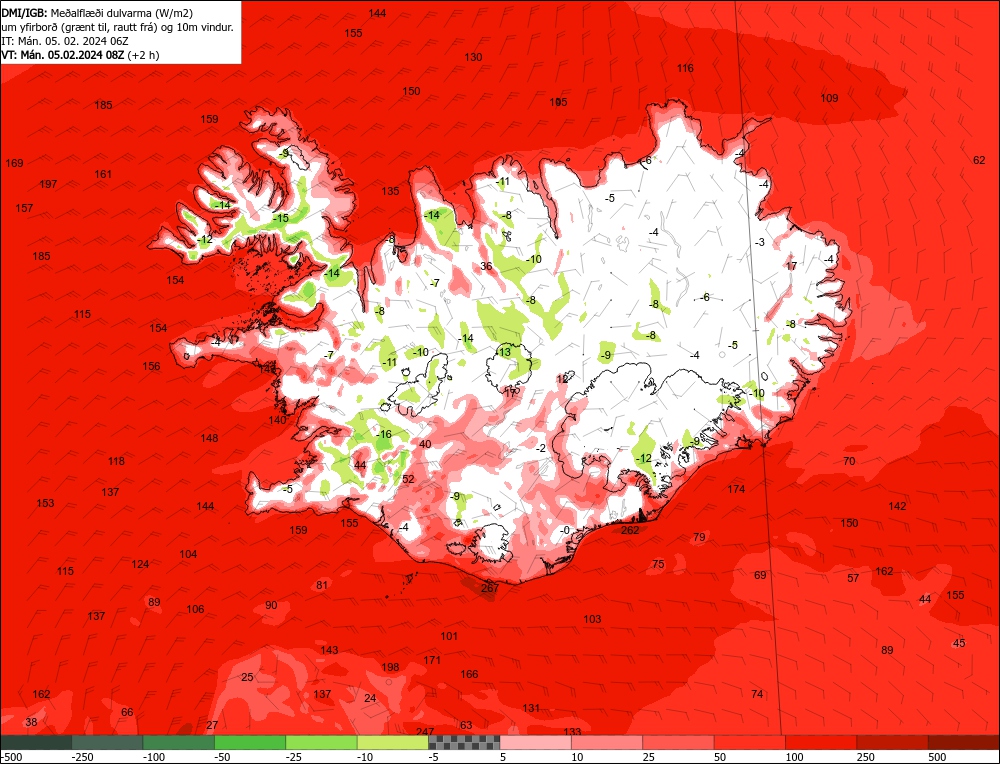Click the value 267 off the south coast
Image resolution: width=1000 pixels, height=764 pixels.
(x=490, y=588)
